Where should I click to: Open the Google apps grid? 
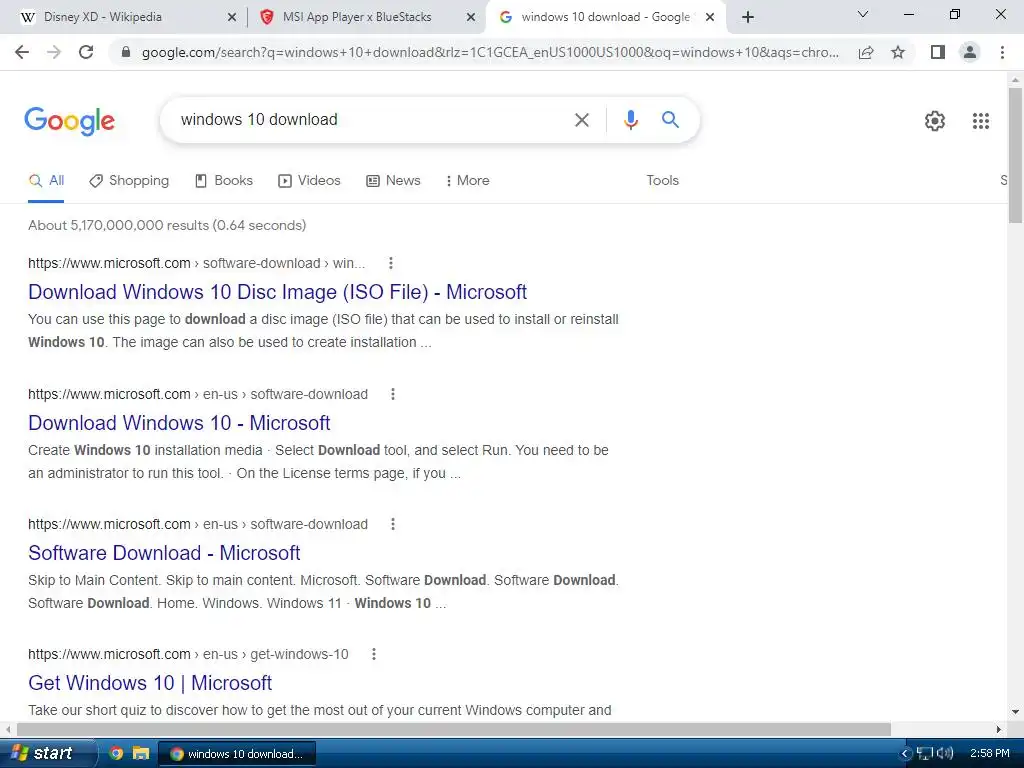980,121
